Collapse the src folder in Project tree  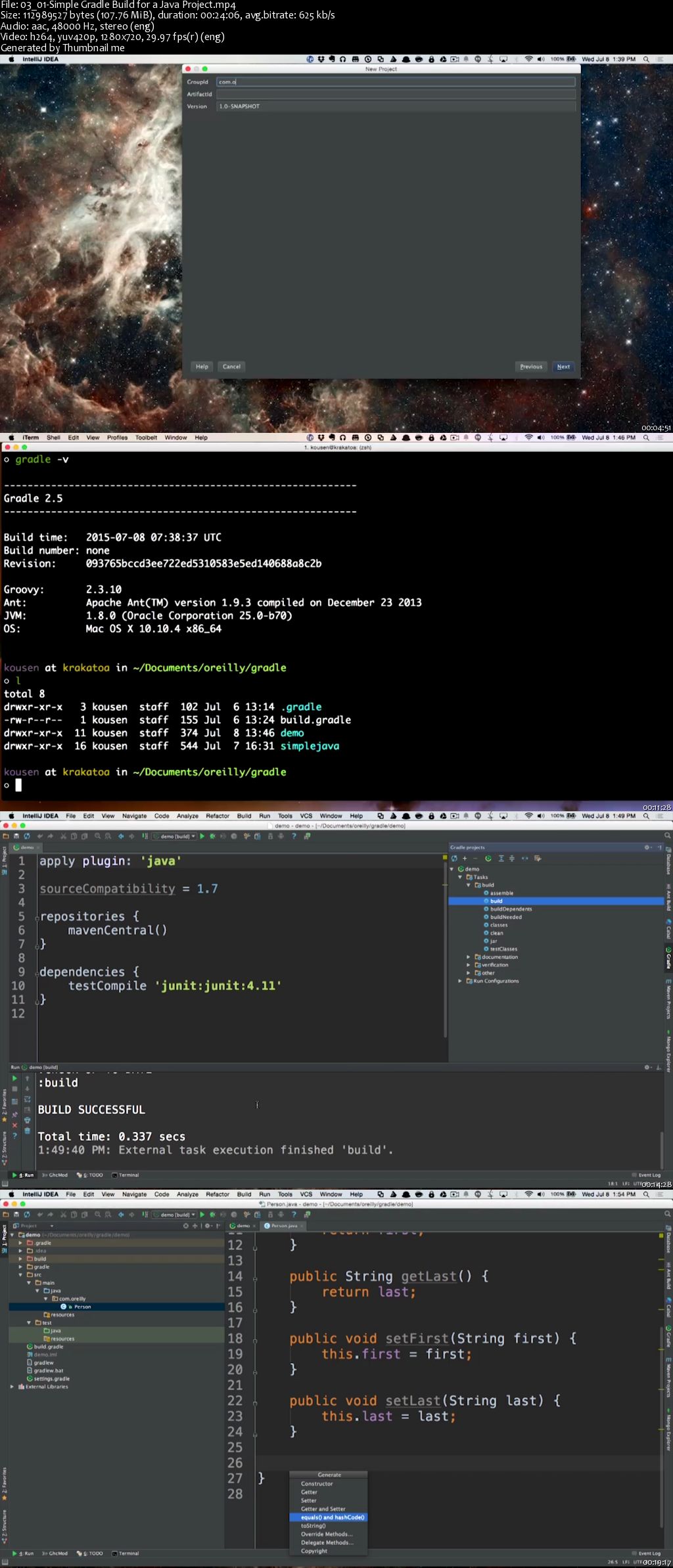click(21, 1274)
